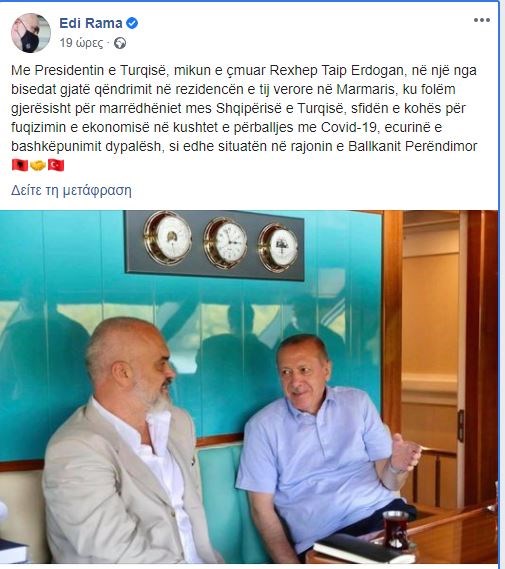Open the three-dot post options menu
Screen dimensions: 505x569
click(482, 20)
